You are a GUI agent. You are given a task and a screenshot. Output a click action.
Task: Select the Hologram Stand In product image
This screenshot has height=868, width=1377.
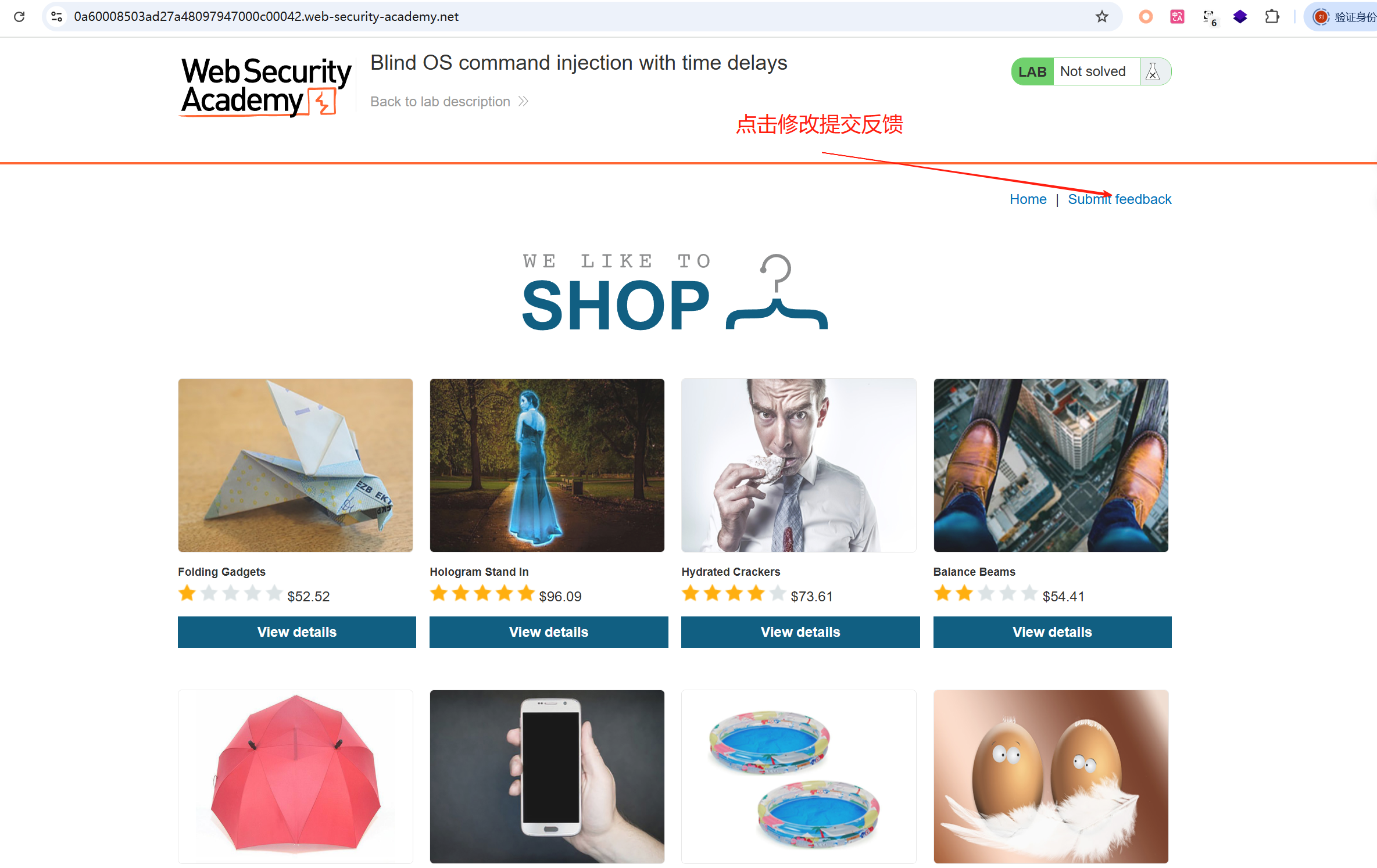coord(547,465)
